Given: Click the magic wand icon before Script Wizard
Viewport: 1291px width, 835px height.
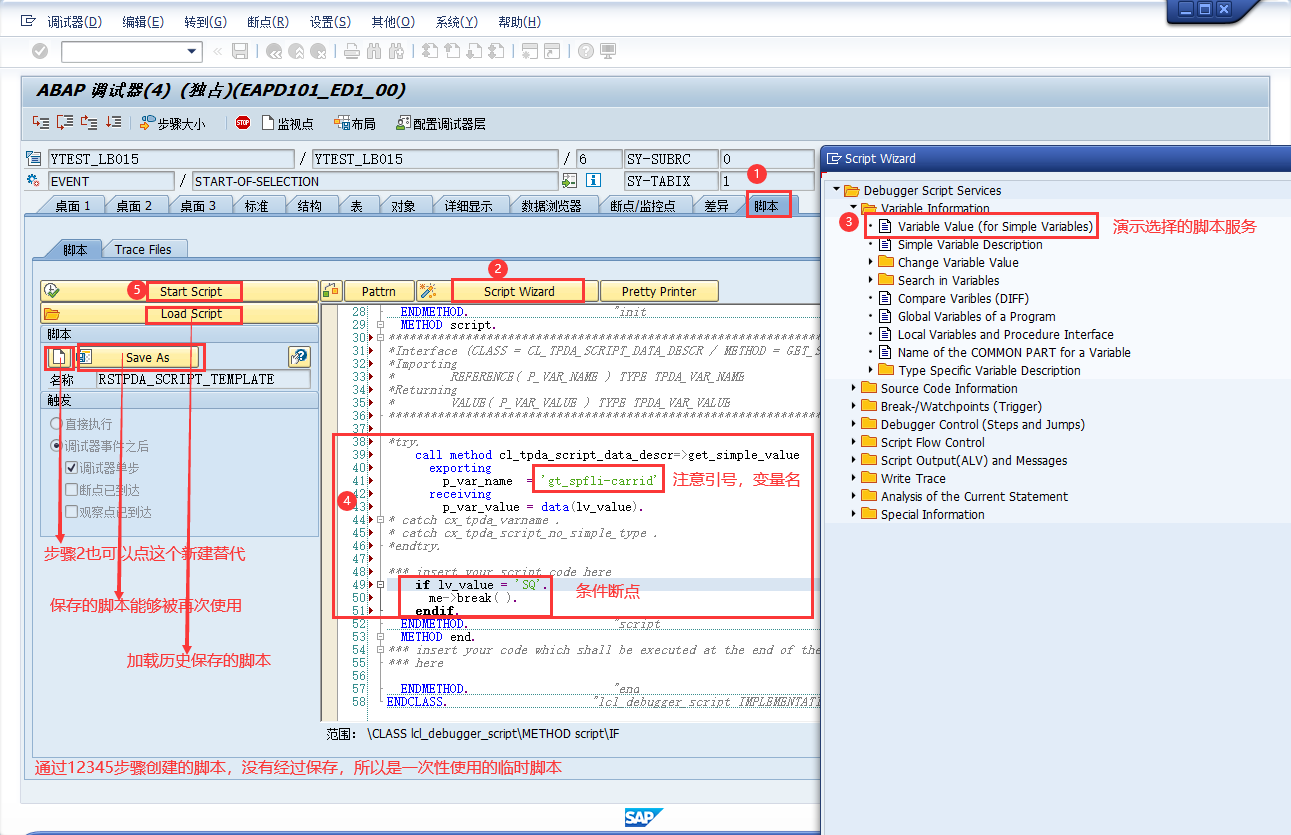Looking at the screenshot, I should pos(427,291).
